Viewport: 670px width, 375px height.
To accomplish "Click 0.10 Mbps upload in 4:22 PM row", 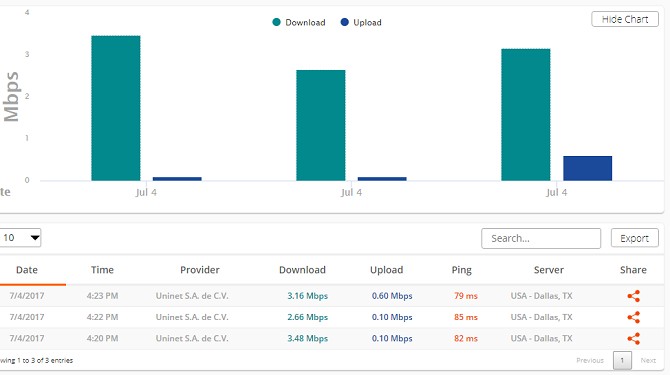I will (x=392, y=317).
